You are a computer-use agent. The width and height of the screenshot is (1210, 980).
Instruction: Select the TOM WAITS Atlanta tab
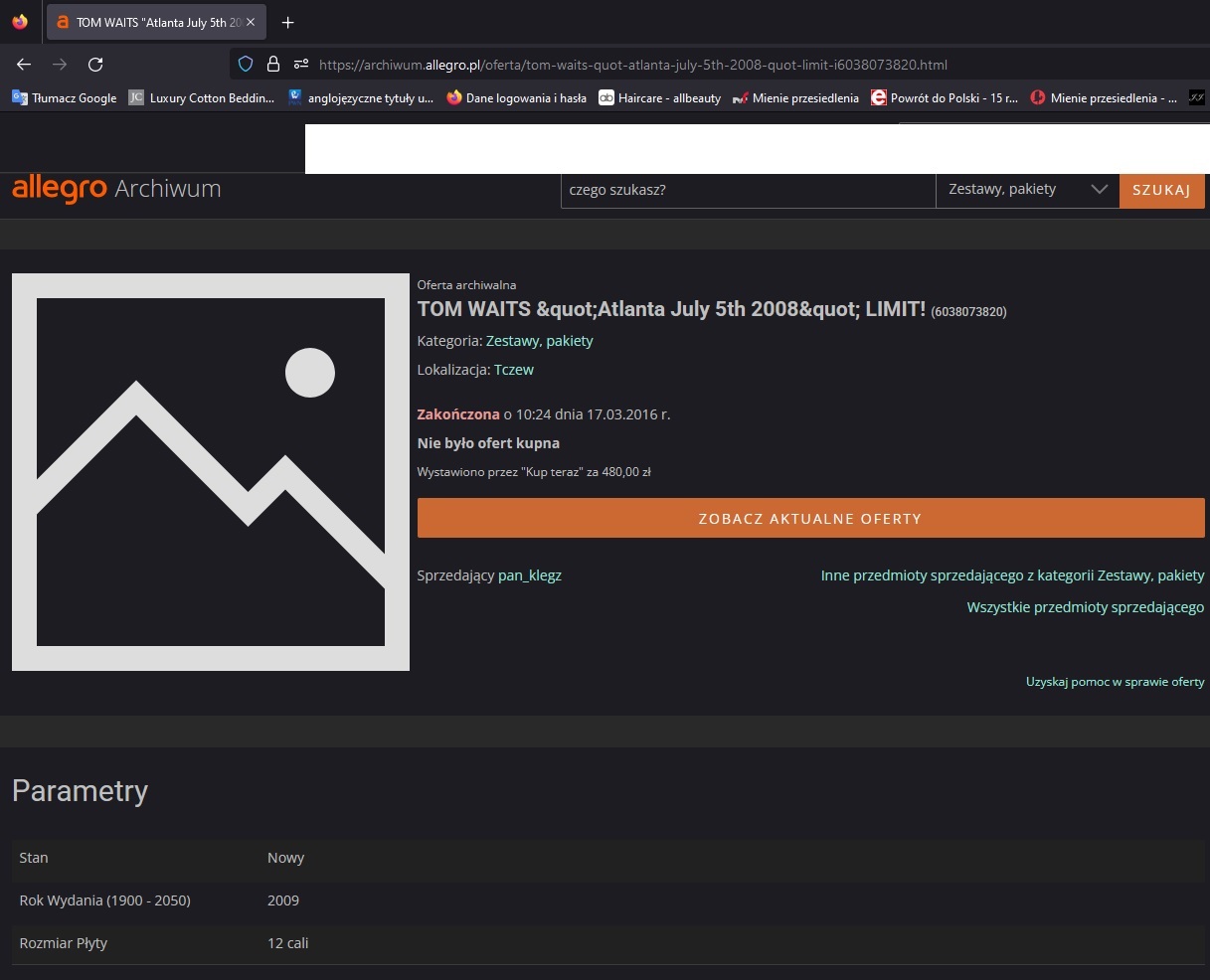[x=149, y=23]
